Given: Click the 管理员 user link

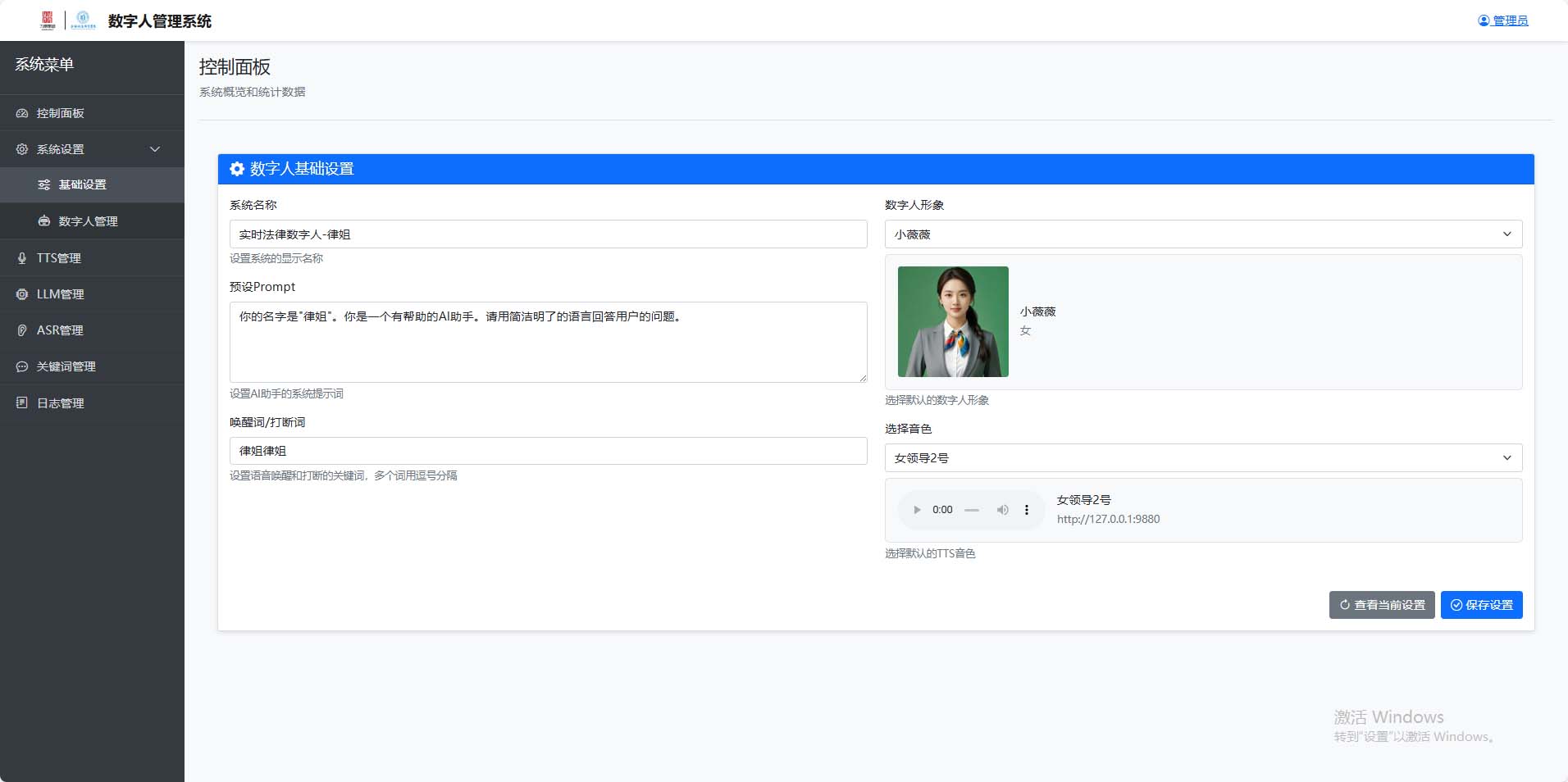Looking at the screenshot, I should click(1502, 20).
